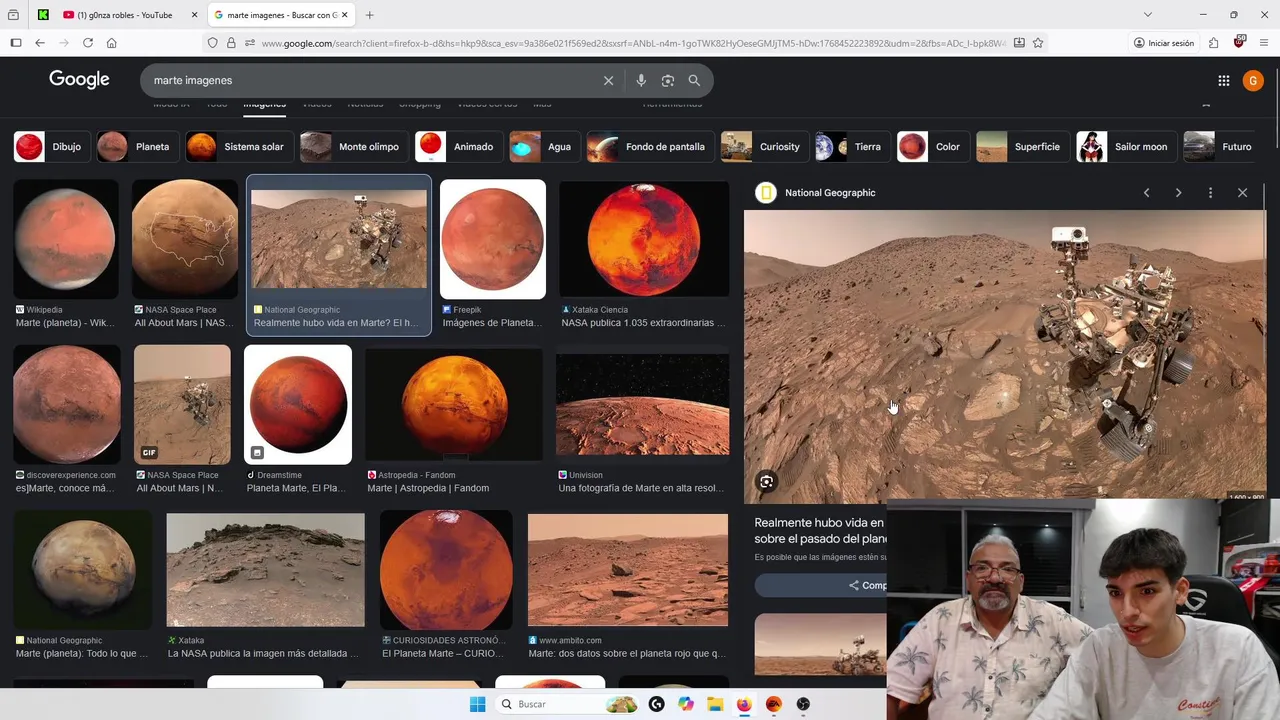Viewport: 1280px width, 720px height.
Task: Select the Agua filter chip
Action: 543,147
